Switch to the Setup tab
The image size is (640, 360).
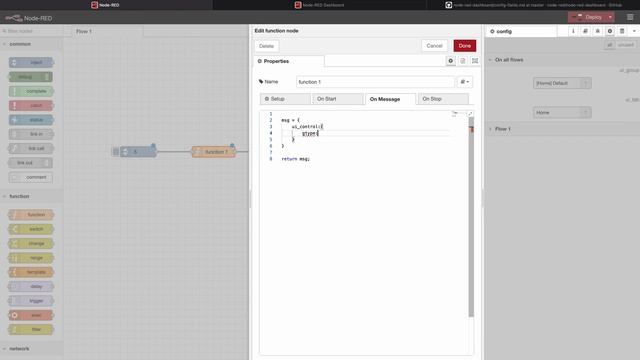285,99
